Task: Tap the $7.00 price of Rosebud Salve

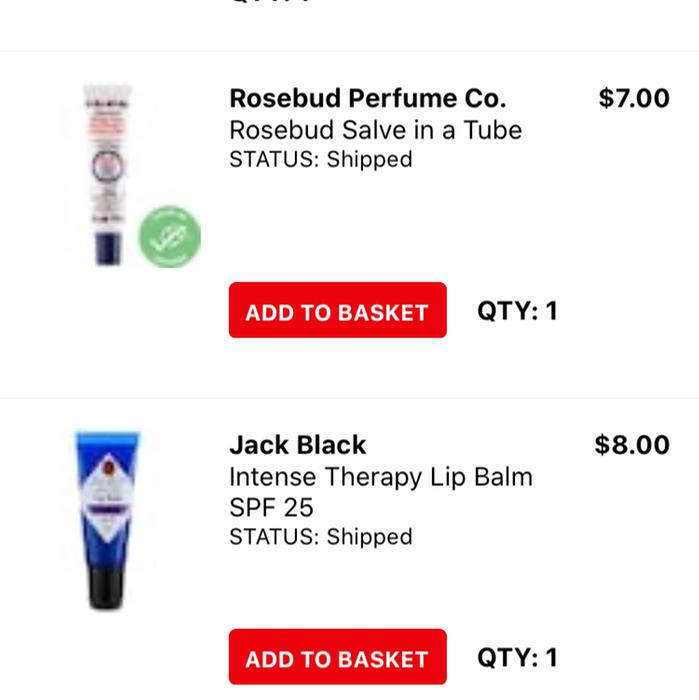Action: (633, 98)
